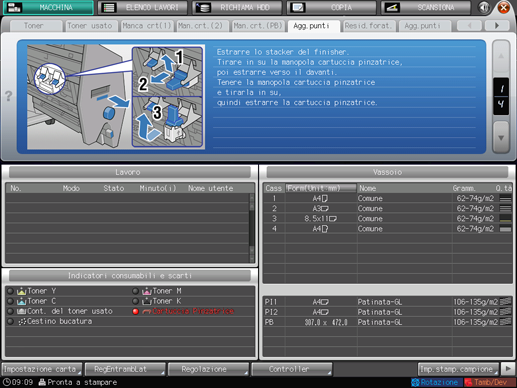517x388 pixels.
Task: Go to previous help page with up arrow
Action: point(501,57)
